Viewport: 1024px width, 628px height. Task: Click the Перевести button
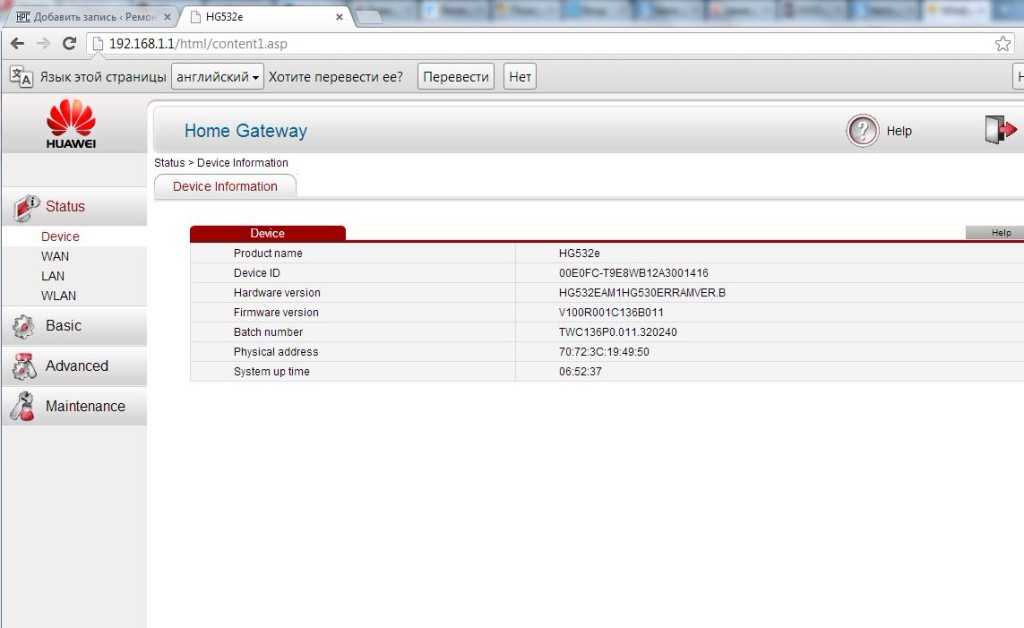[456, 77]
